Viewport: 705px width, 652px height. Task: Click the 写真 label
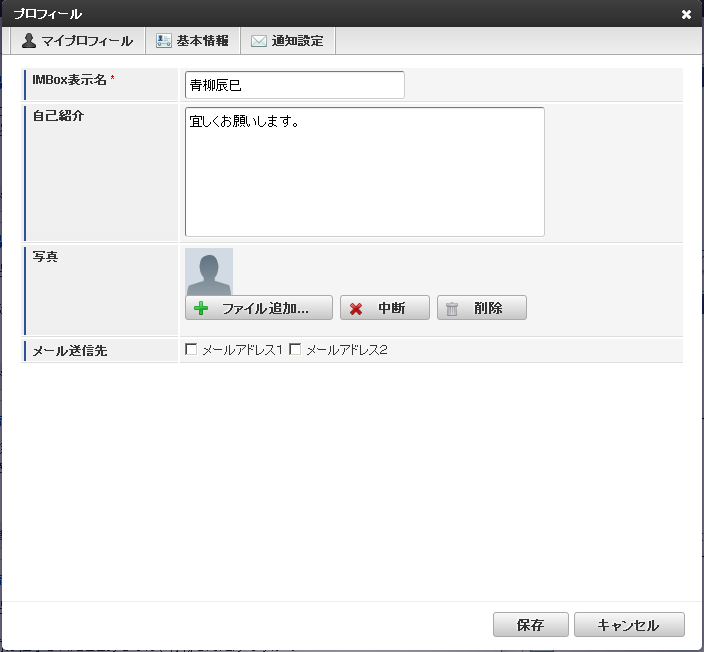click(45, 256)
